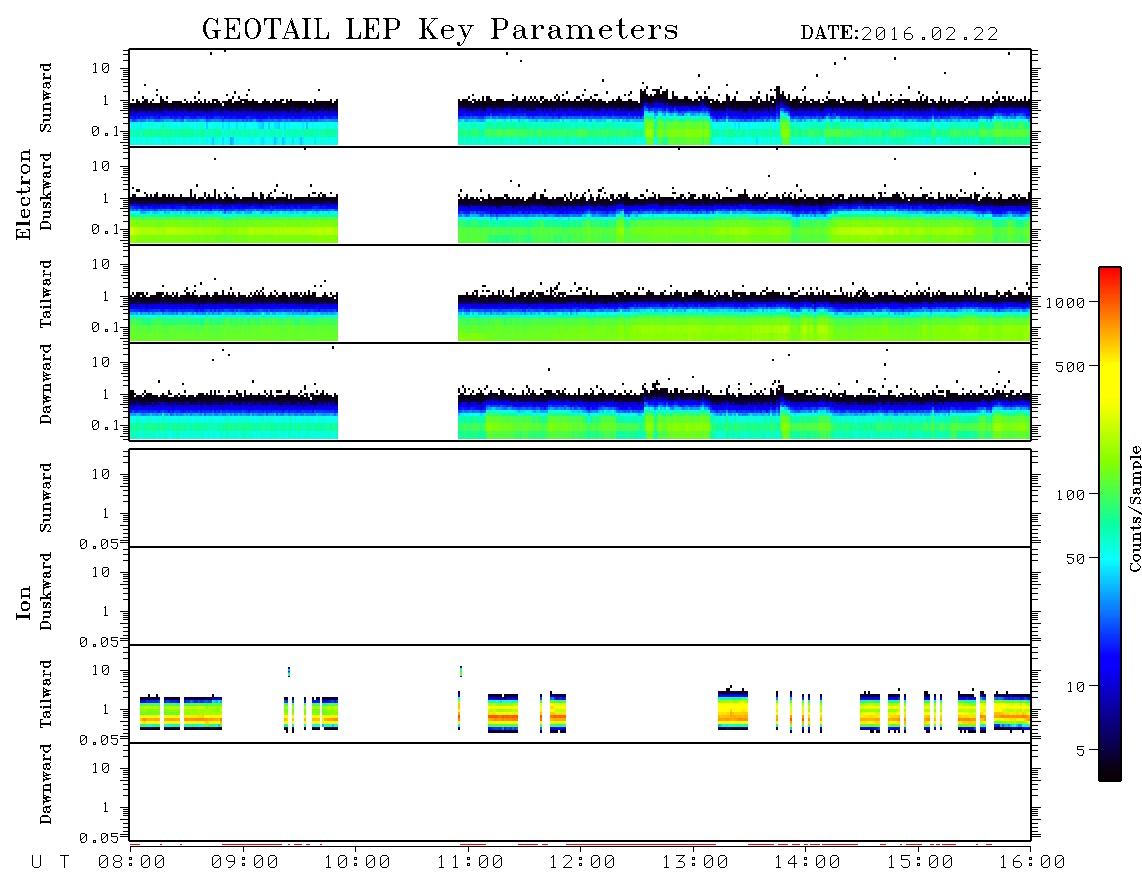The width and height of the screenshot is (1142, 880).
Task: Select the Ion "Sunward" panel label
Action: pos(46,498)
